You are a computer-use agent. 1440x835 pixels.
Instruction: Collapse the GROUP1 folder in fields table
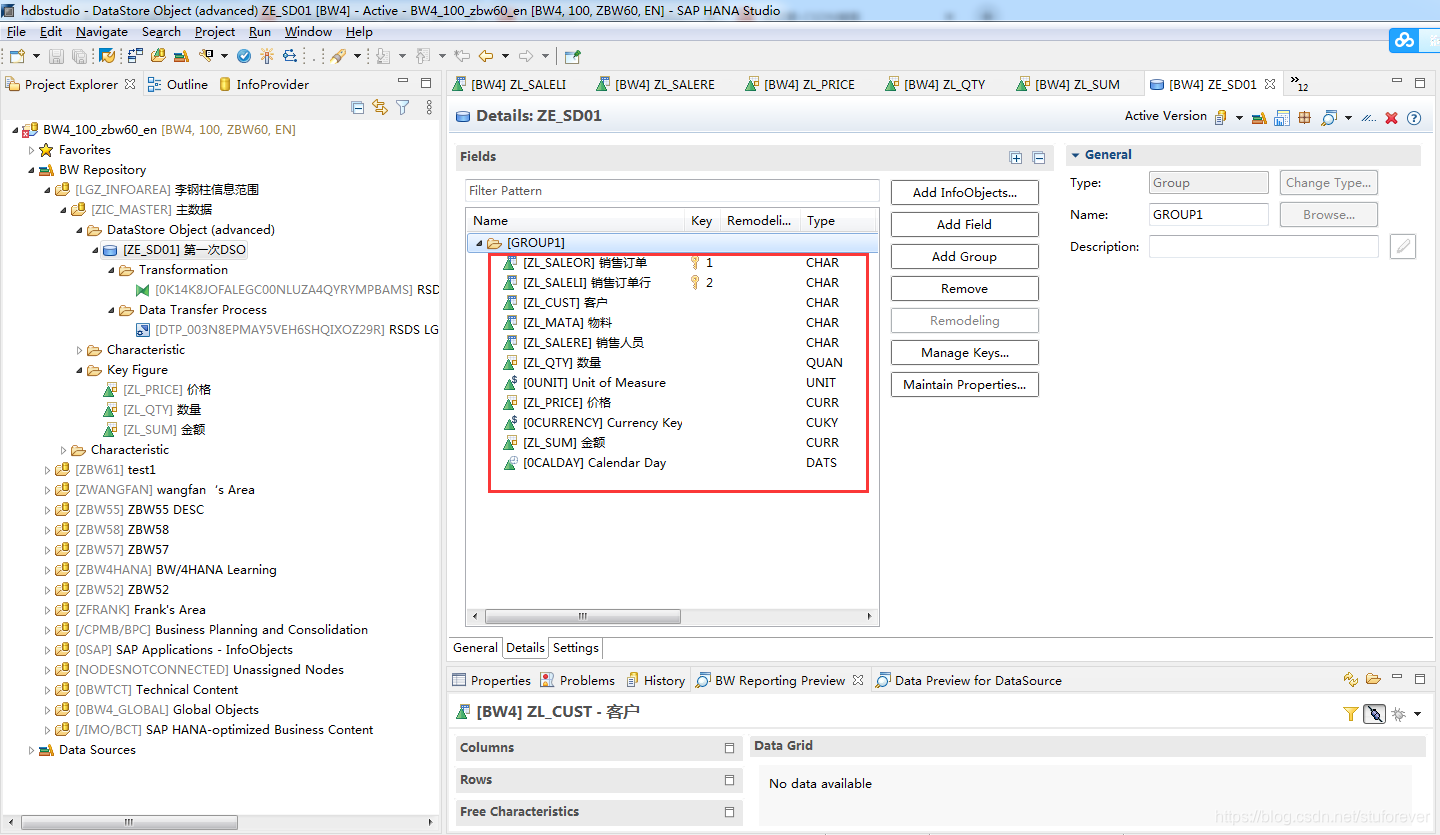tap(479, 243)
